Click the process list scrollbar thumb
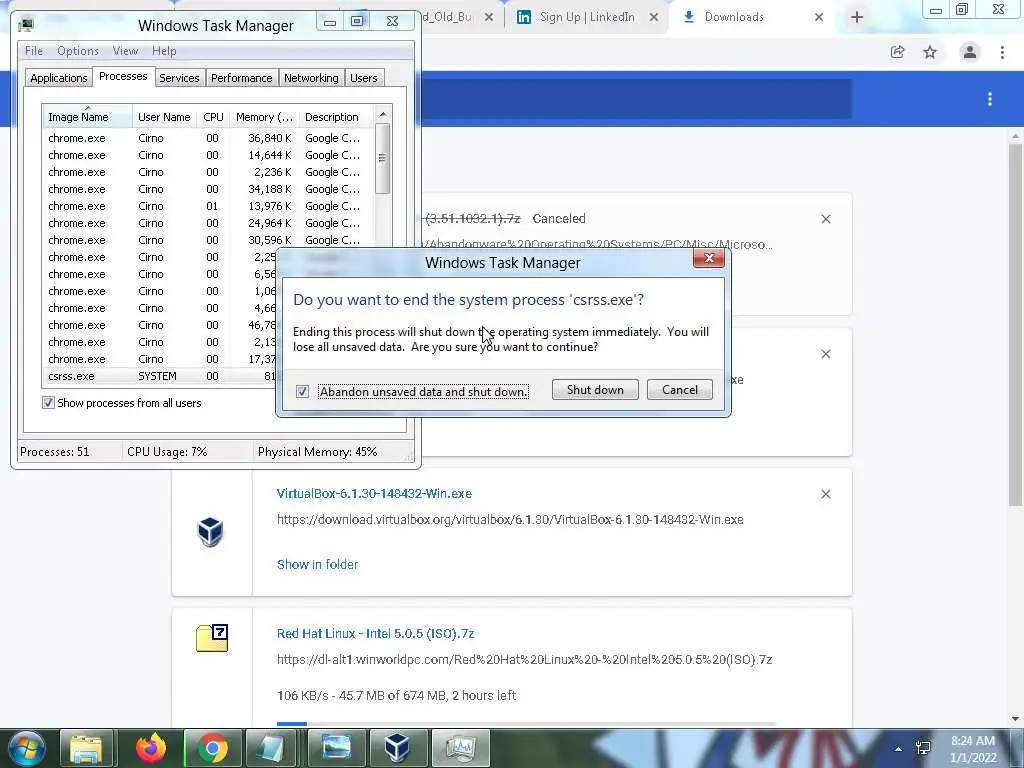 [383, 158]
